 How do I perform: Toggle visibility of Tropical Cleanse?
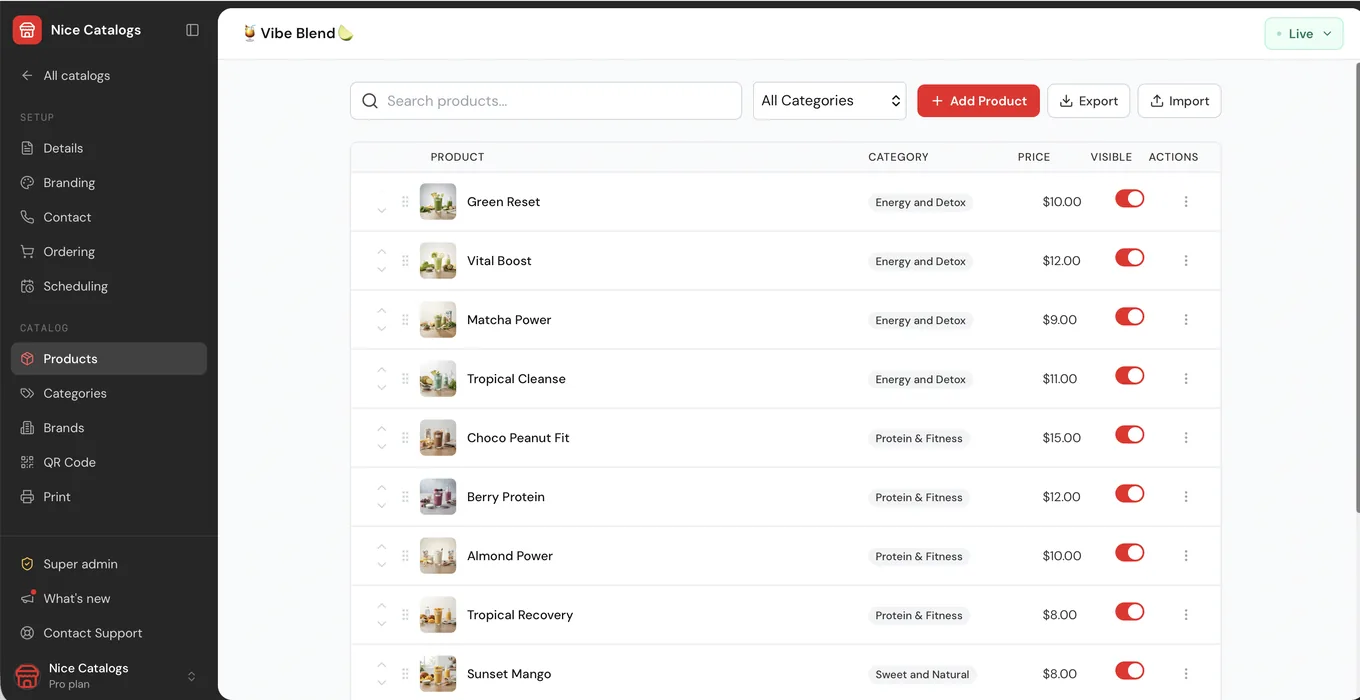pos(1130,376)
